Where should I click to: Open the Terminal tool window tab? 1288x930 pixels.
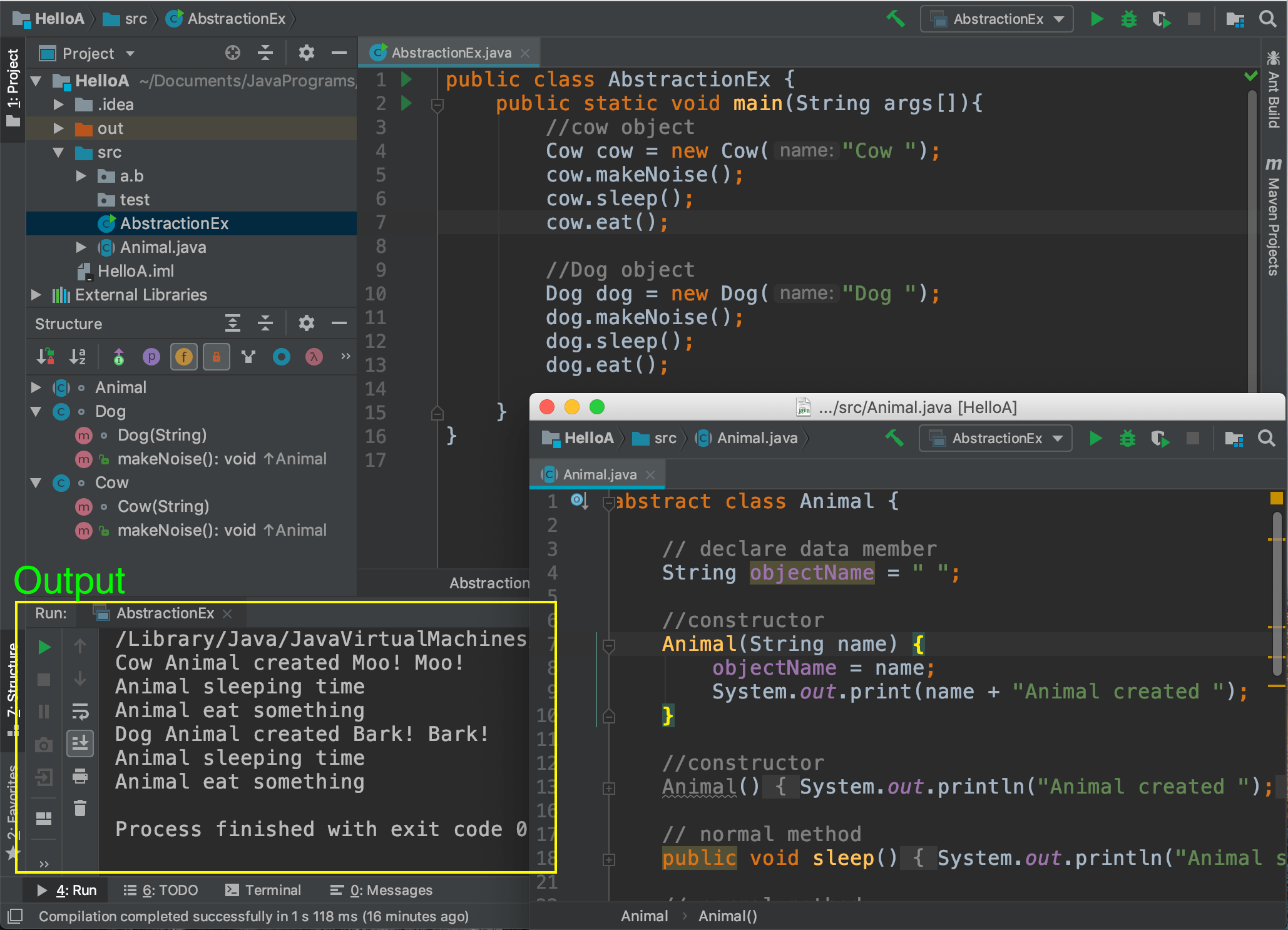pos(264,890)
